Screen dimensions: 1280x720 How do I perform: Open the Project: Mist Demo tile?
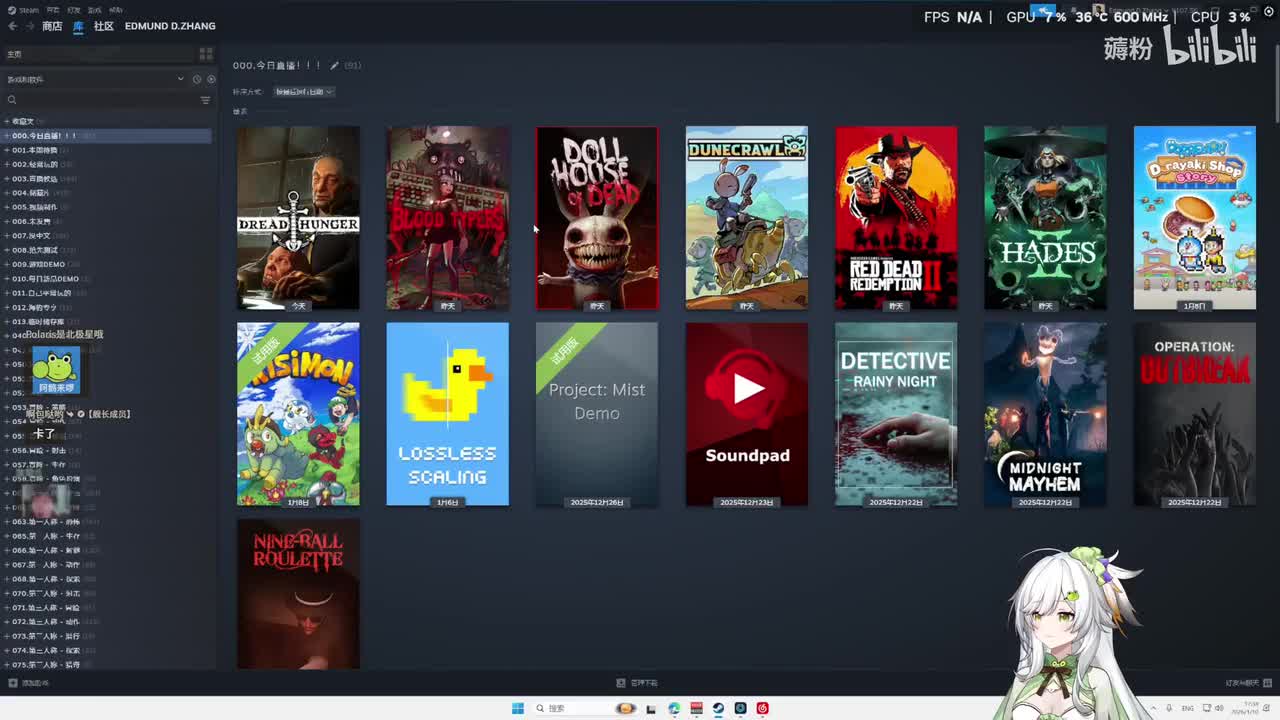[597, 414]
